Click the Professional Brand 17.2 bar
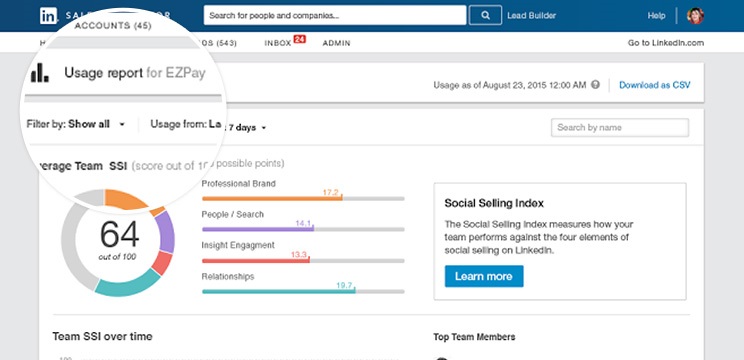Image resolution: width=744 pixels, height=360 pixels. [303, 198]
